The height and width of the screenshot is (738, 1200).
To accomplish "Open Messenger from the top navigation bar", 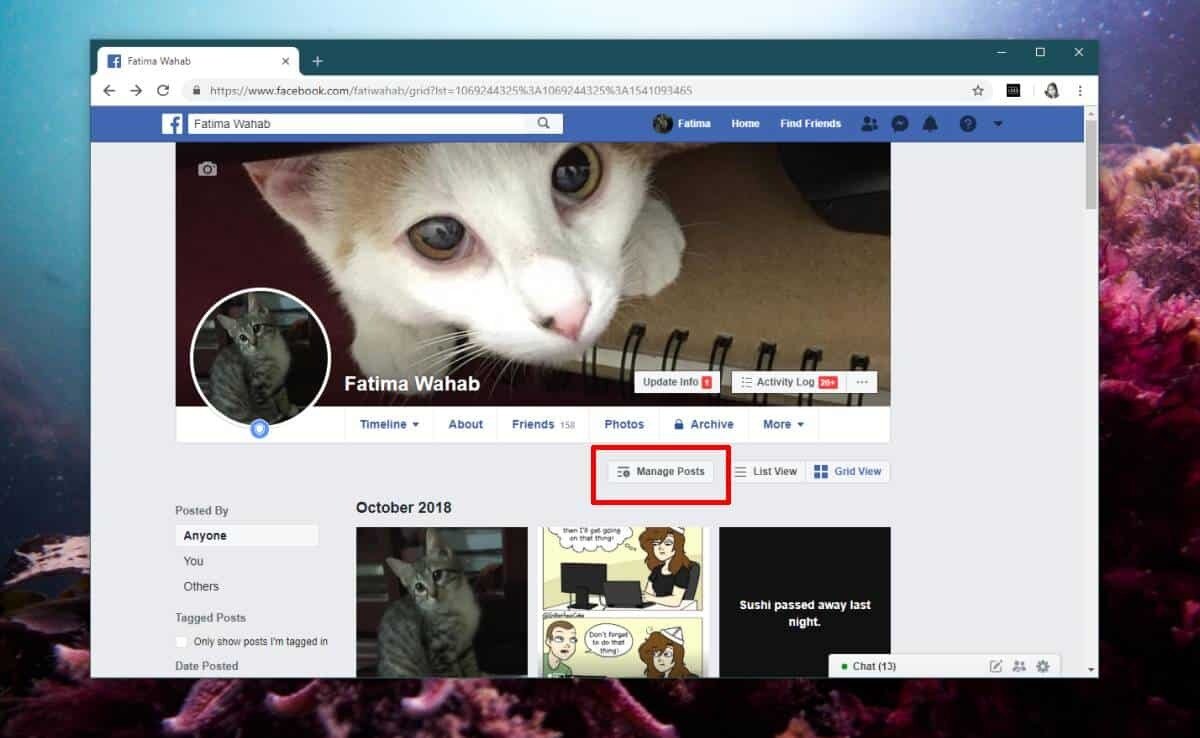I will click(x=901, y=123).
